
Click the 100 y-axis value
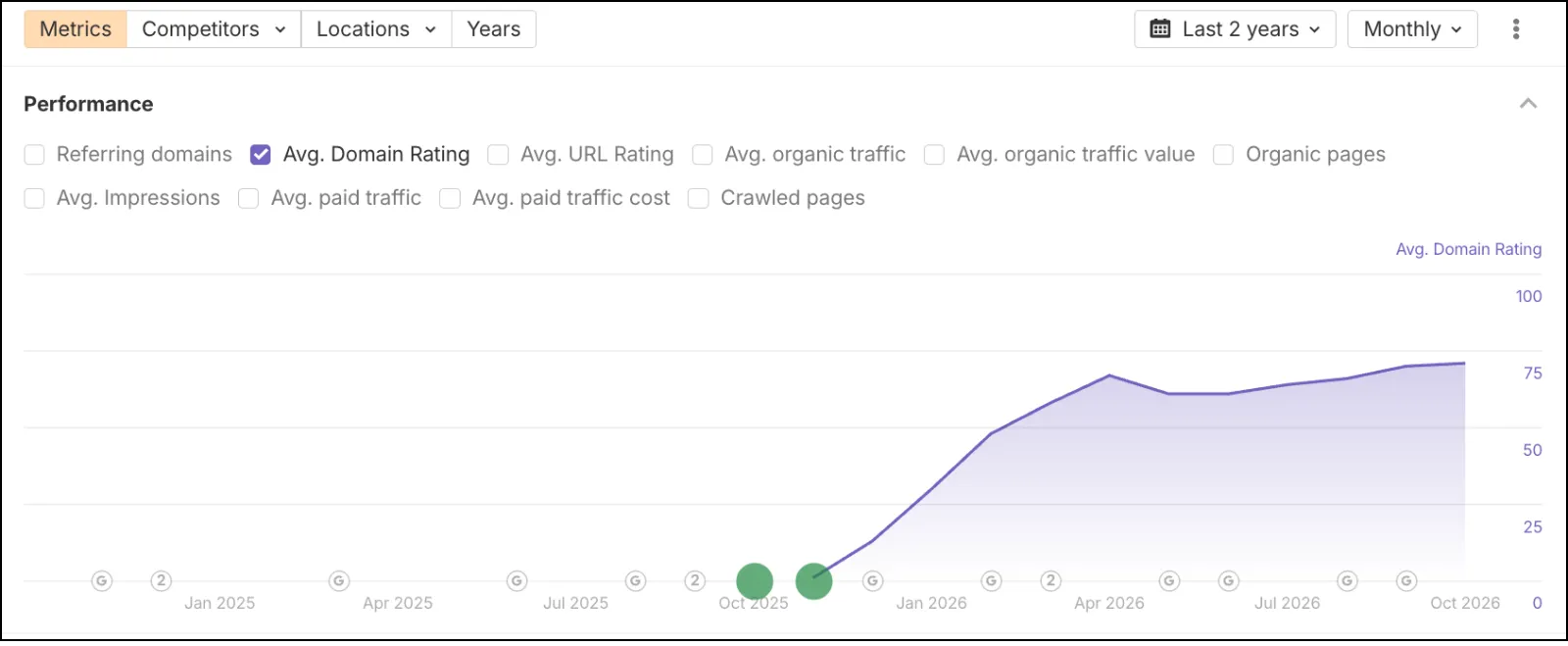pyautogui.click(x=1528, y=296)
